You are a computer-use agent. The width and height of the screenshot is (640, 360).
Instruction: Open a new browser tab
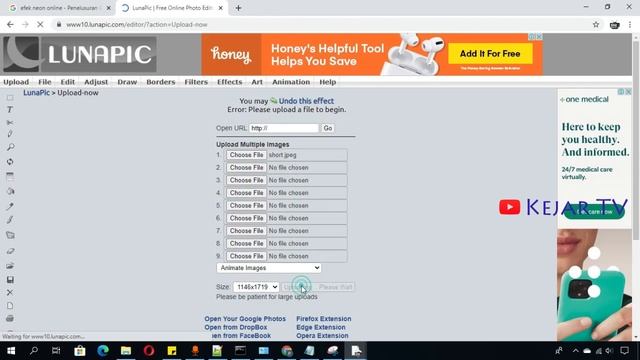point(238,8)
